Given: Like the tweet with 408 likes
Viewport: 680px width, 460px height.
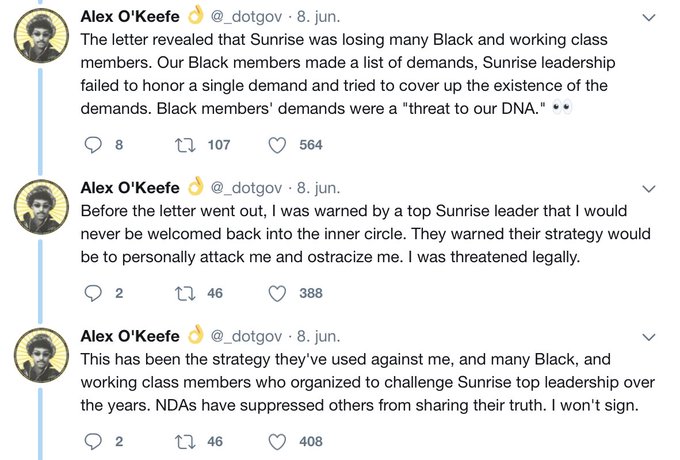Looking at the screenshot, I should click(x=278, y=441).
